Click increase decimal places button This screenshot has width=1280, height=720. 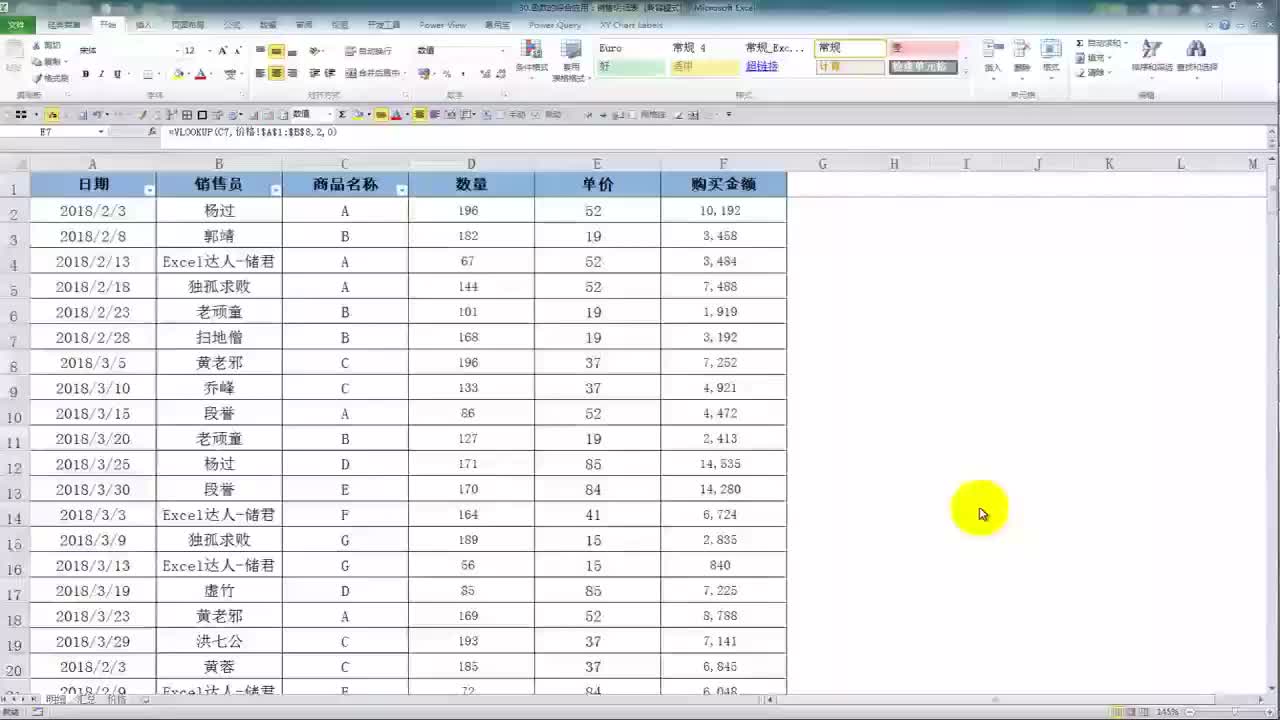(485, 74)
